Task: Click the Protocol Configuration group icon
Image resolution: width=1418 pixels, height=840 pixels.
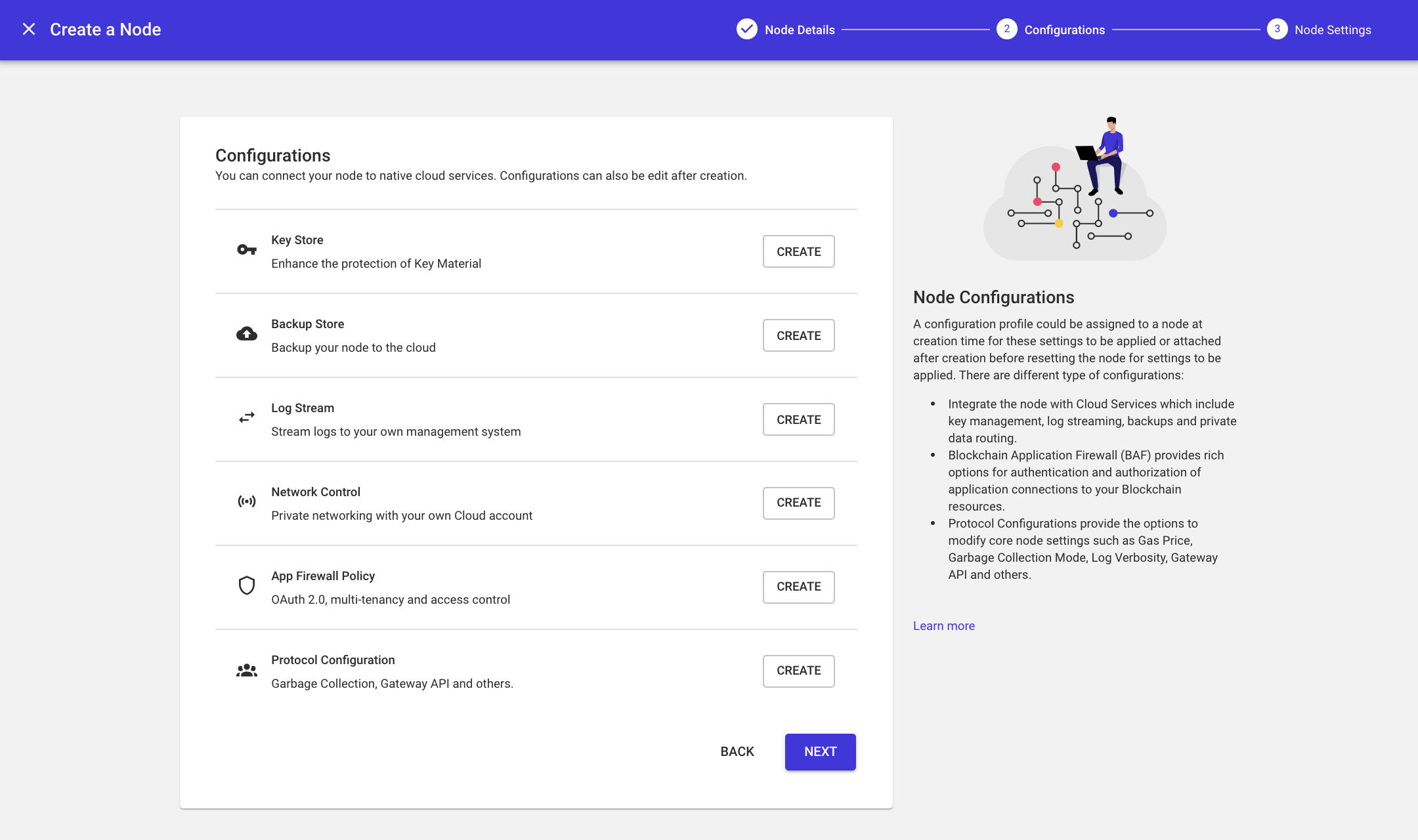Action: click(246, 670)
